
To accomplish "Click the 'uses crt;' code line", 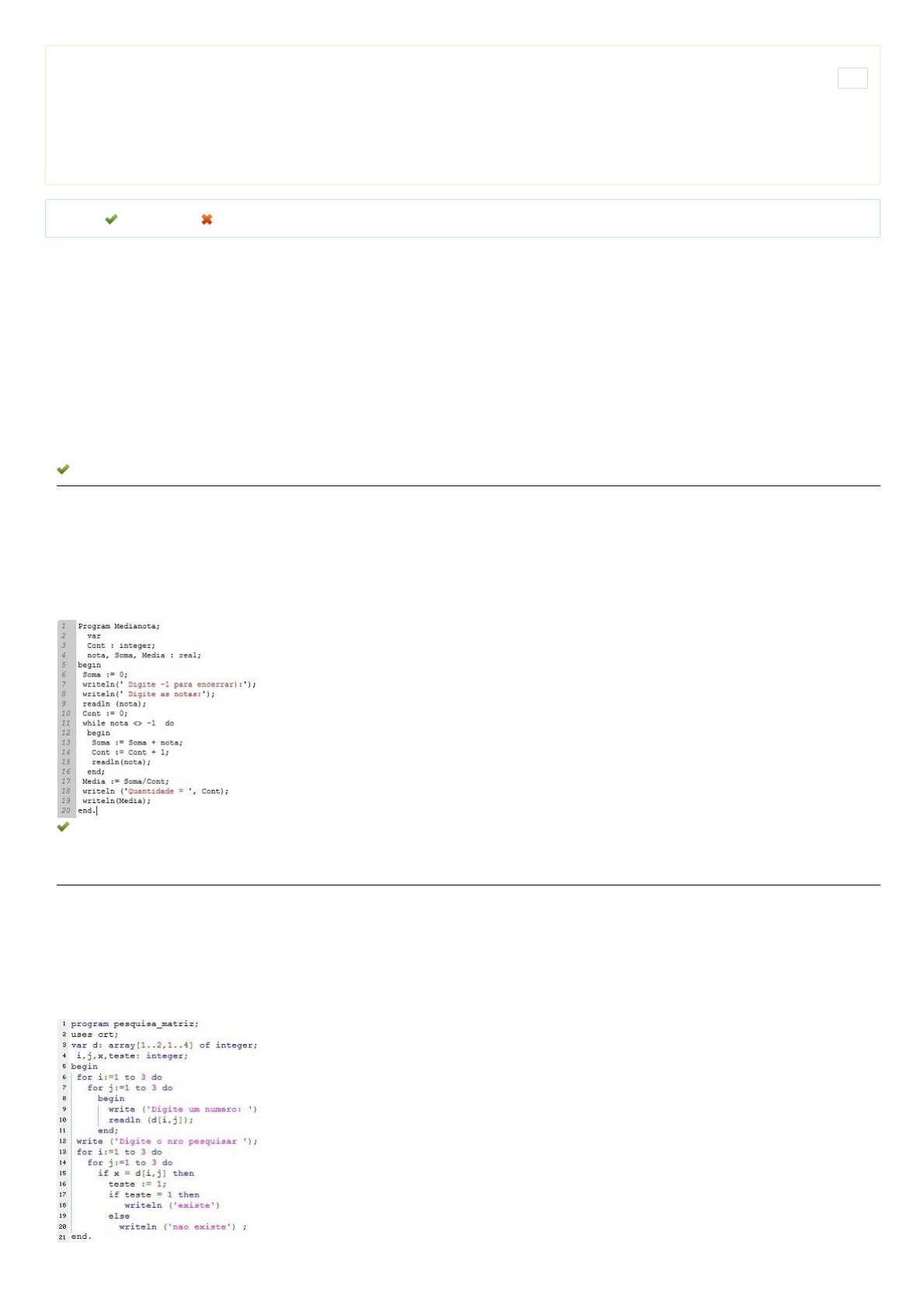I will click(x=94, y=1035).
